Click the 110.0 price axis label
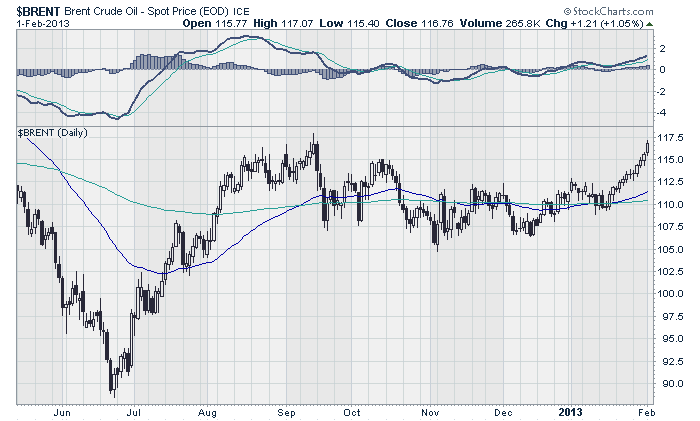This screenshot has height=421, width=700. pos(671,204)
